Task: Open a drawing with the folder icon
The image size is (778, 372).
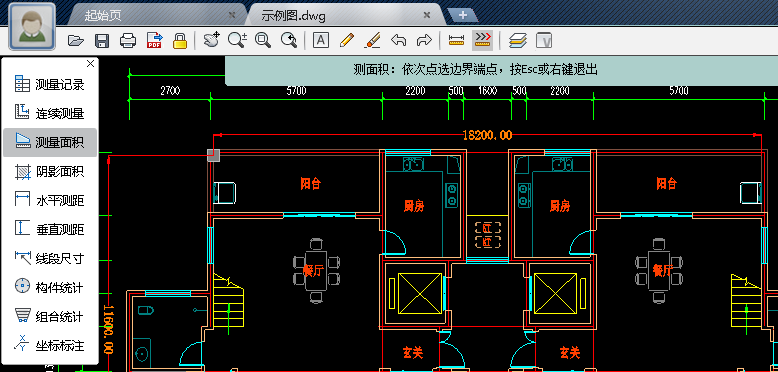Action: [x=76, y=41]
